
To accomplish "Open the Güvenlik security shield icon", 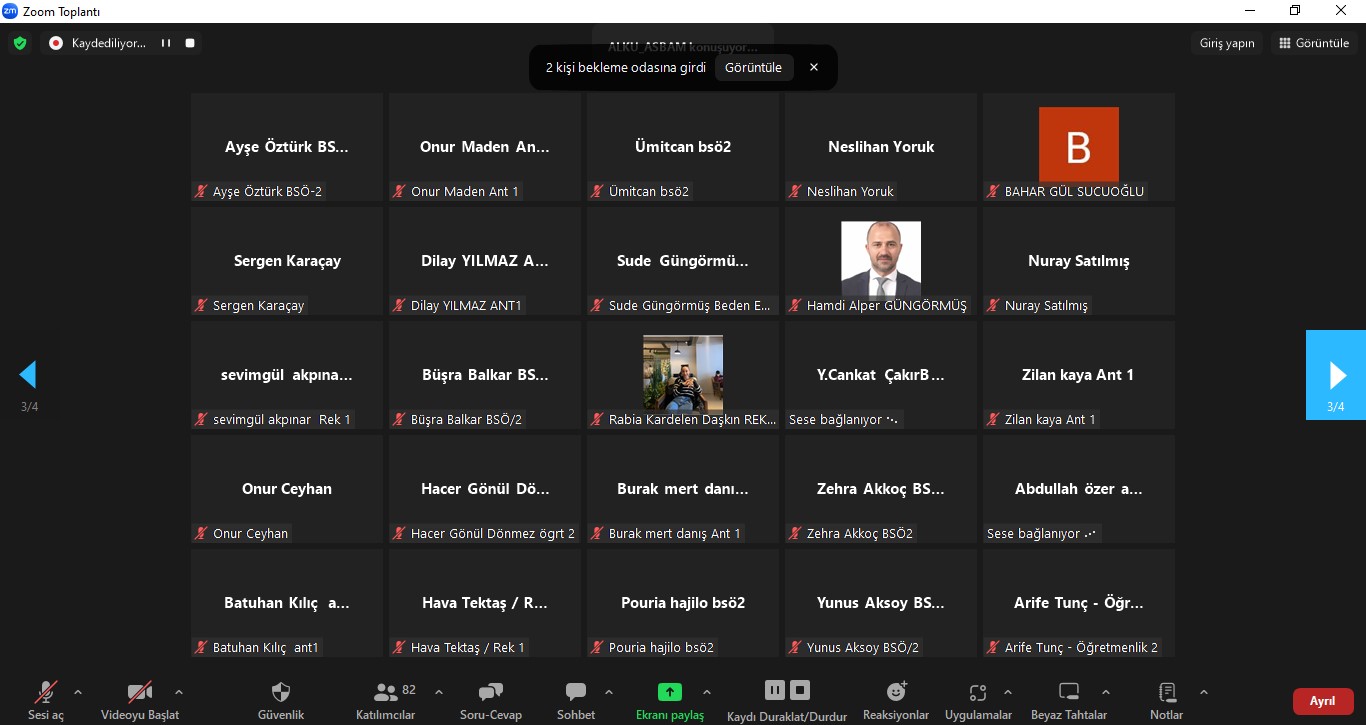I will click(x=281, y=692).
